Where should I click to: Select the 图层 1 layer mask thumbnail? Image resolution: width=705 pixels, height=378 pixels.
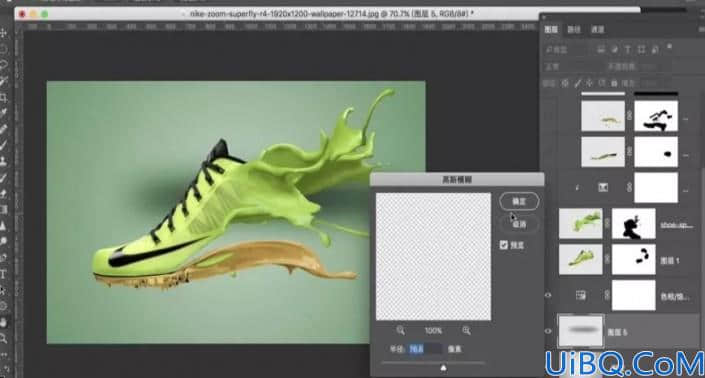pos(634,259)
